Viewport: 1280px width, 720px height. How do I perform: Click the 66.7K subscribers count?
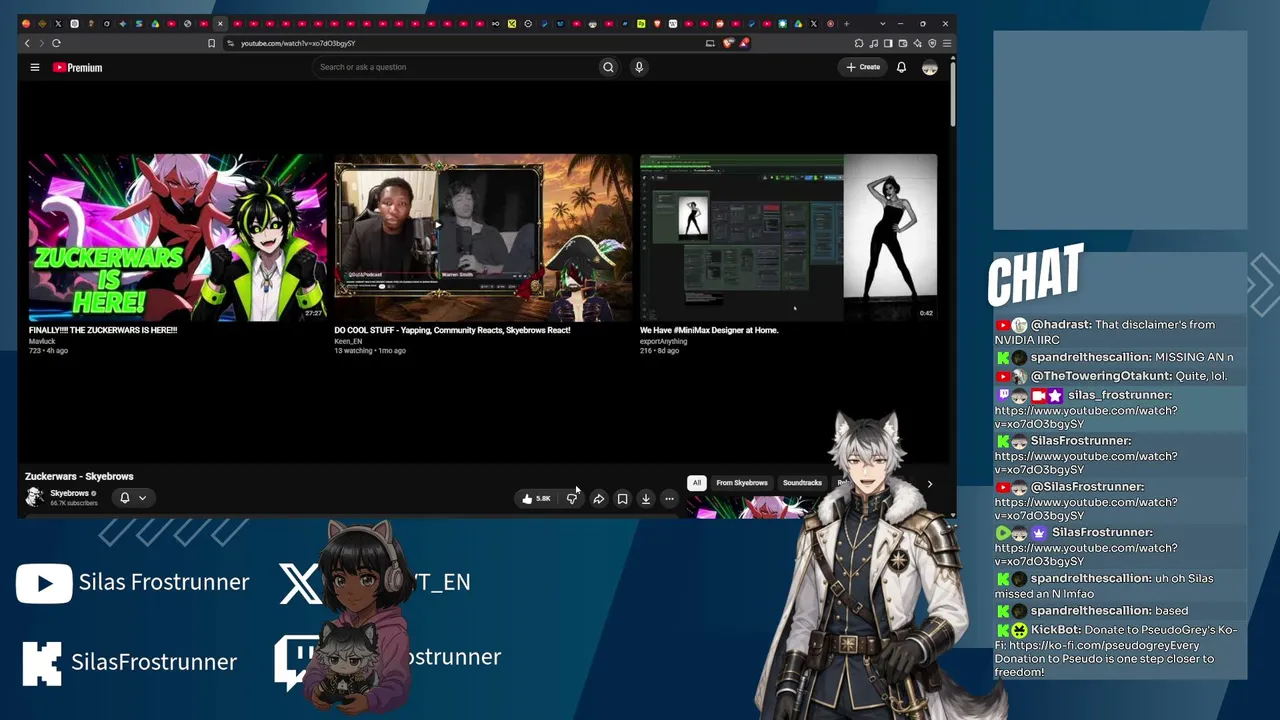[x=74, y=503]
